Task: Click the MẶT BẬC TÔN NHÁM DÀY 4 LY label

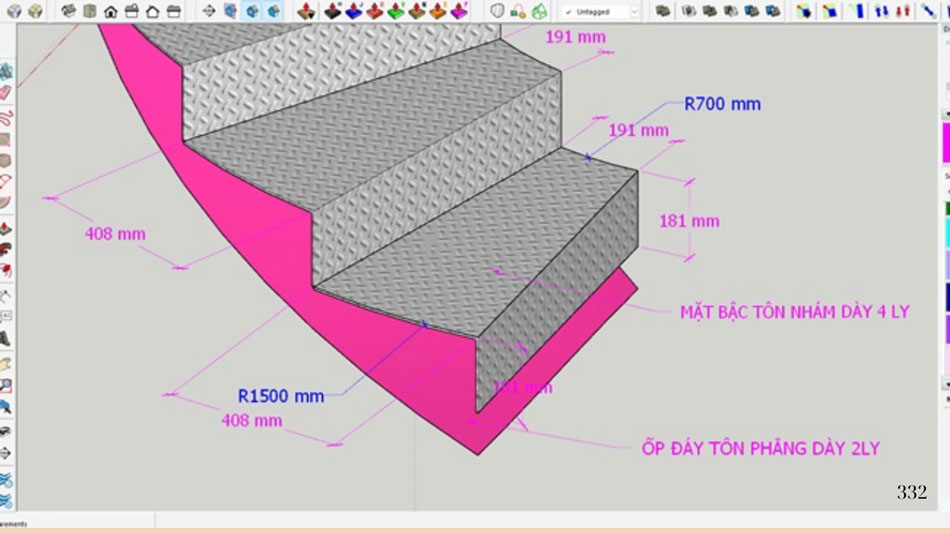Action: (x=794, y=312)
